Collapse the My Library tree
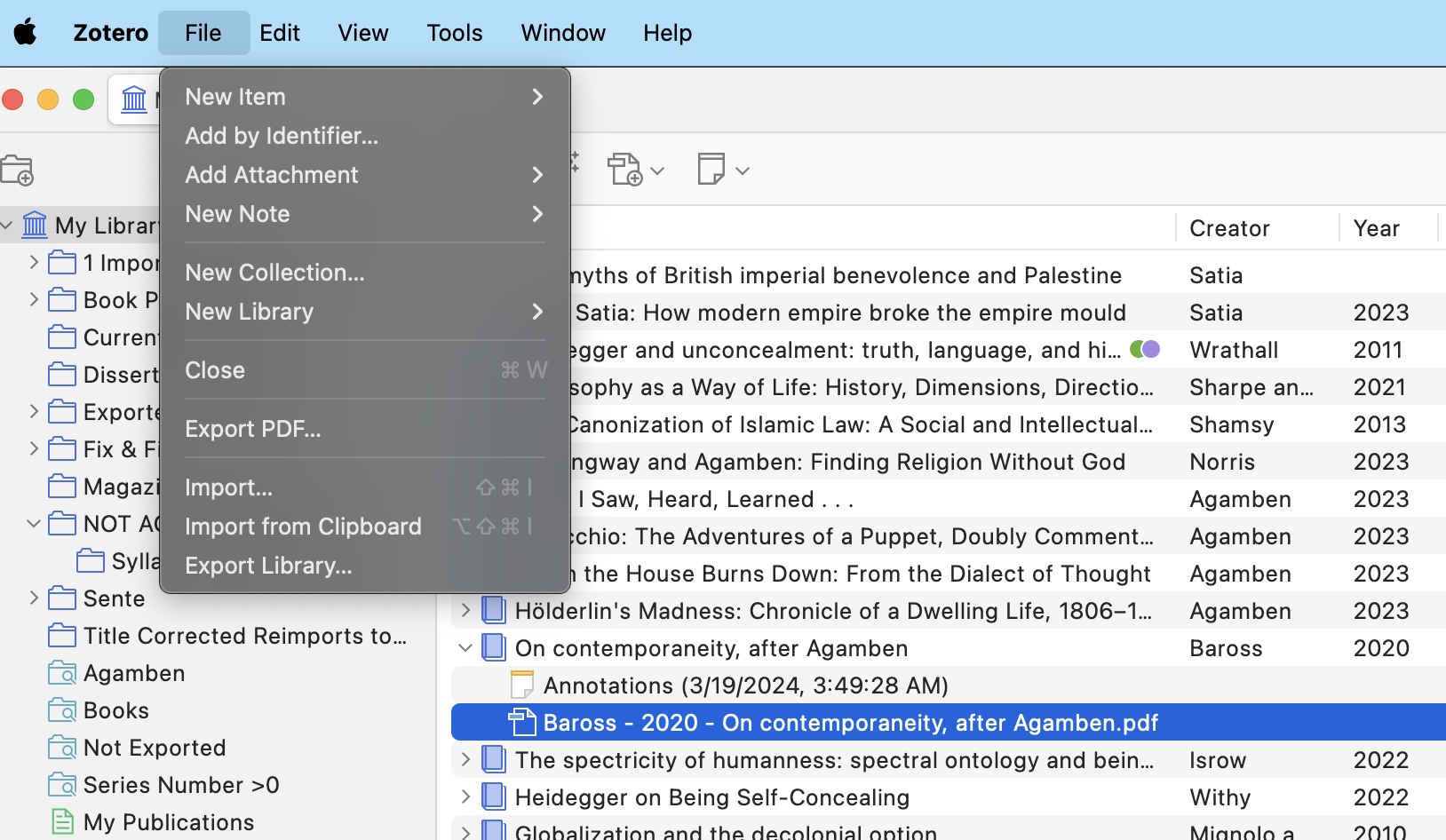Viewport: 1446px width, 840px height. click(x=7, y=226)
